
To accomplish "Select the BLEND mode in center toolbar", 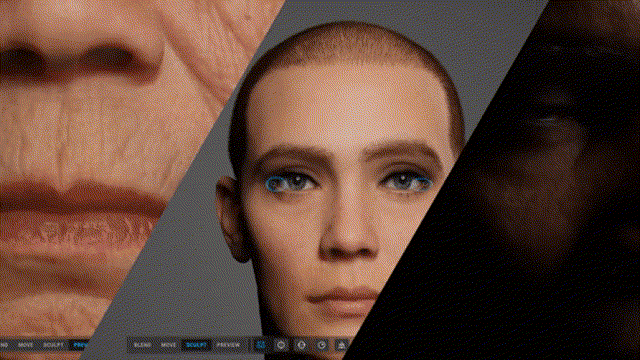I will (x=142, y=345).
